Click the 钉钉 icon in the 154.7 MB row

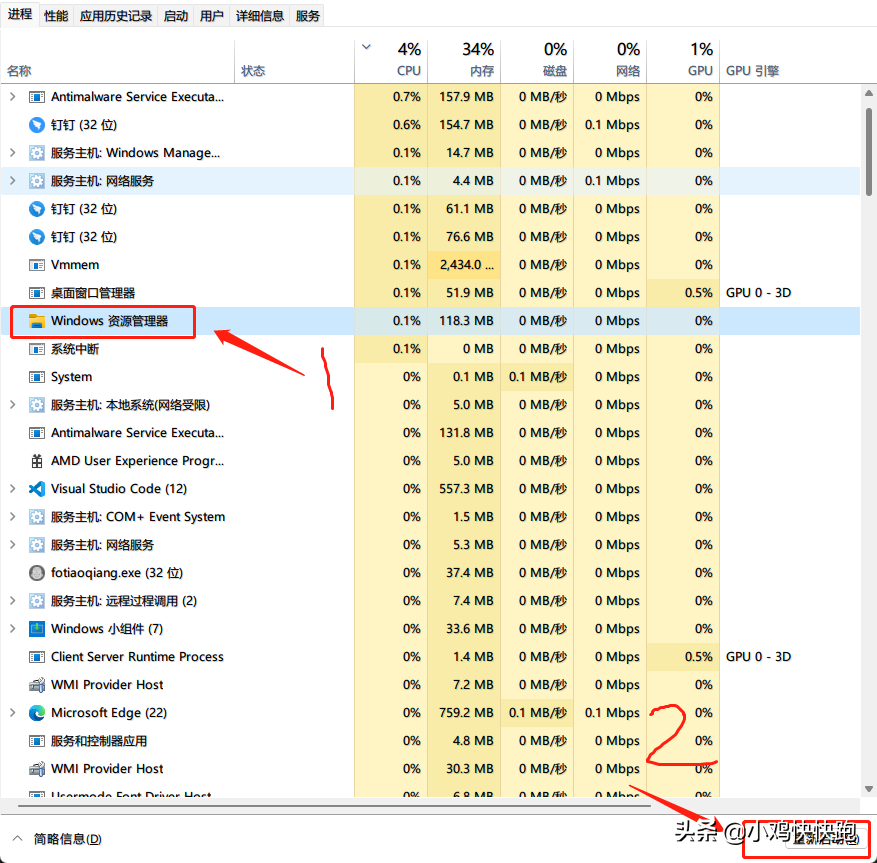(x=36, y=125)
